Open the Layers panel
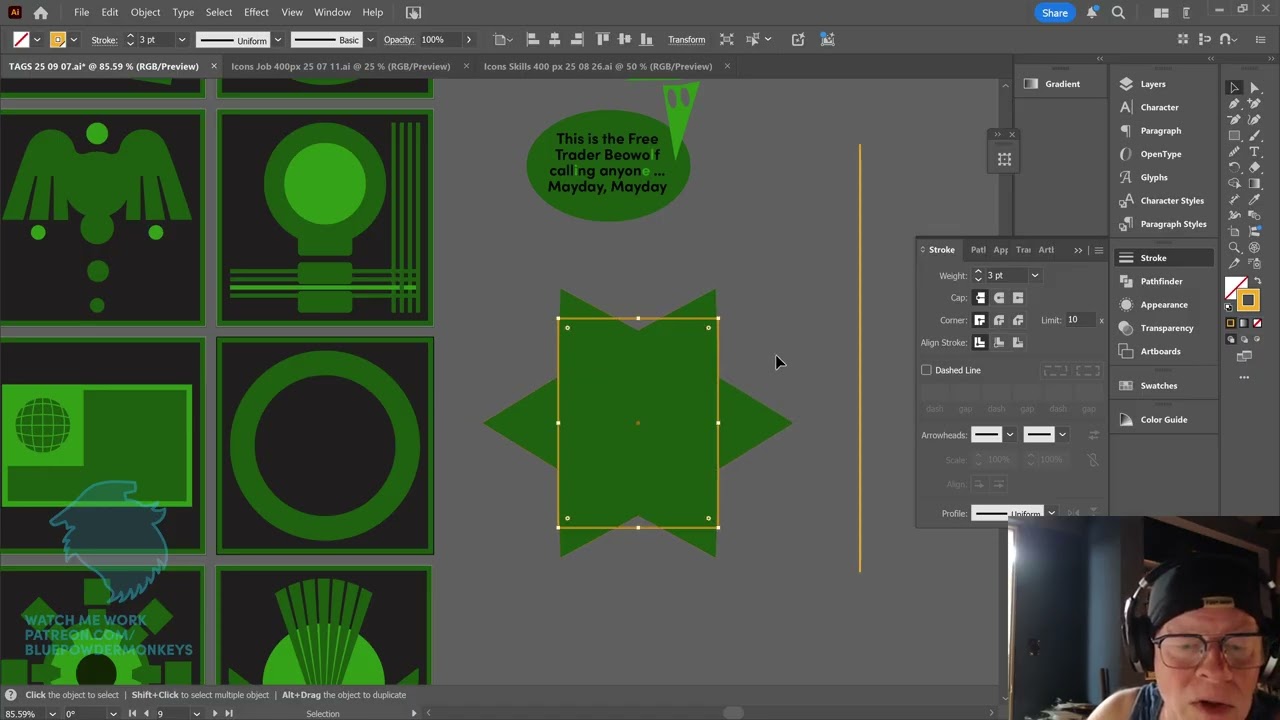The image size is (1280, 720). pyautogui.click(x=1152, y=84)
